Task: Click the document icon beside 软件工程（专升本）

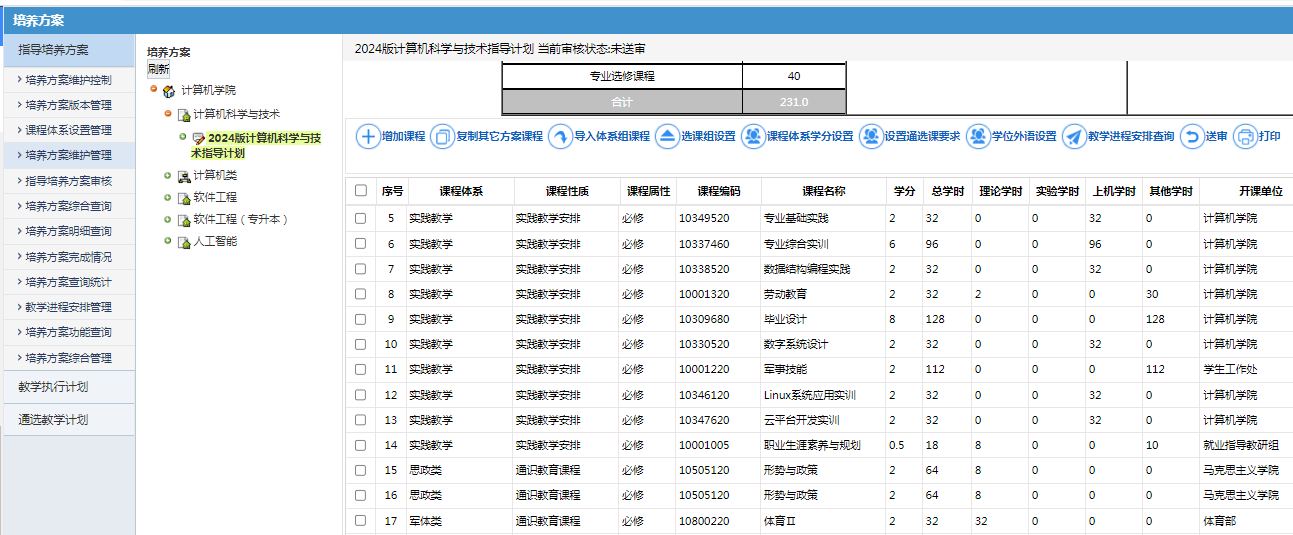Action: 184,220
